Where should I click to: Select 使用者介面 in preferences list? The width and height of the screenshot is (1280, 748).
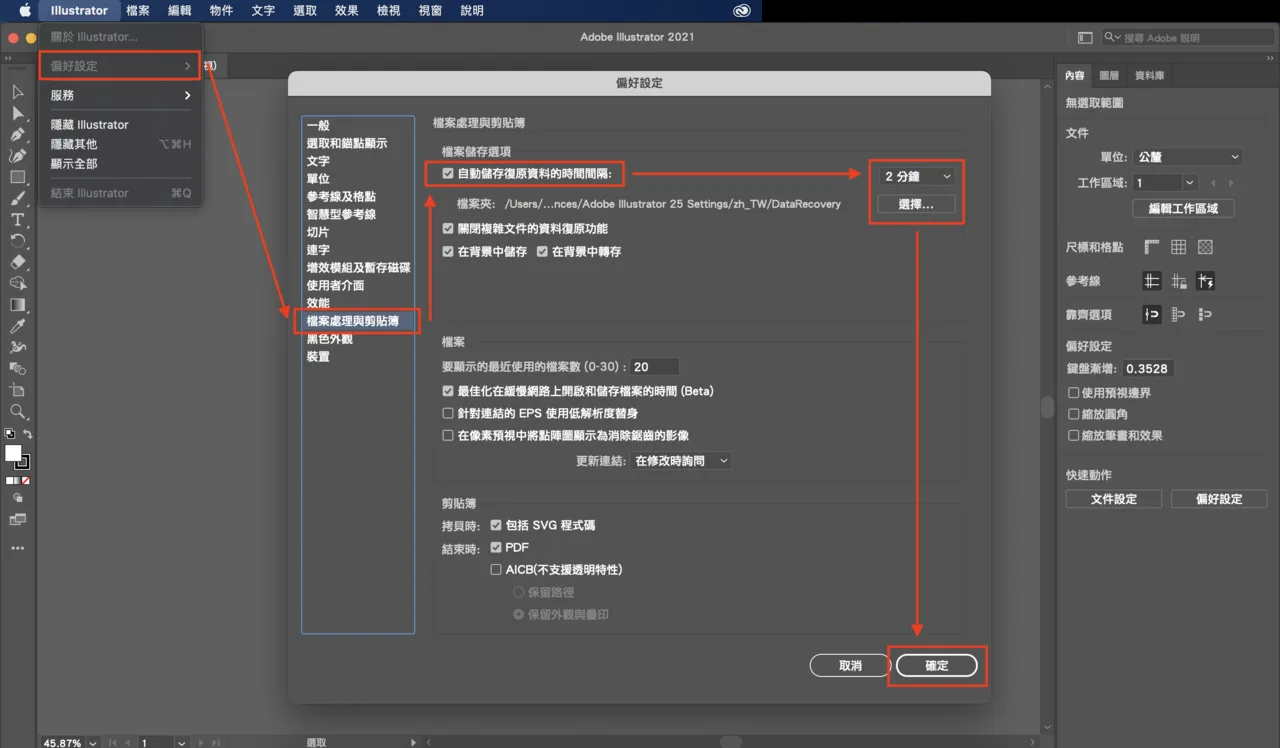pos(335,285)
